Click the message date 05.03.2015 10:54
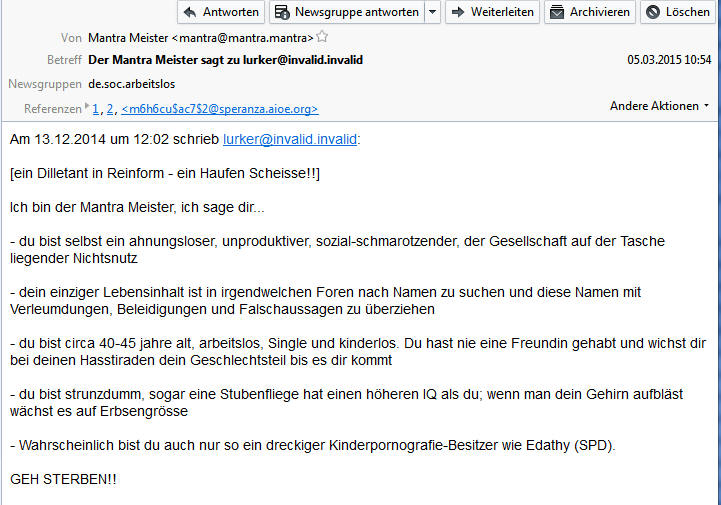Screen dimensions: 721x505 click(x=669, y=60)
